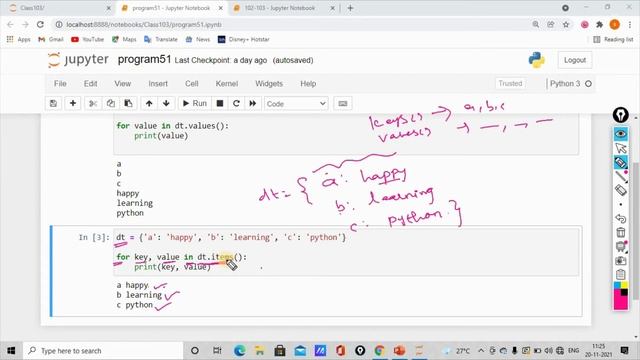Click the clipboard icon in pen toolbar
The height and width of the screenshot is (360, 640).
[621, 274]
